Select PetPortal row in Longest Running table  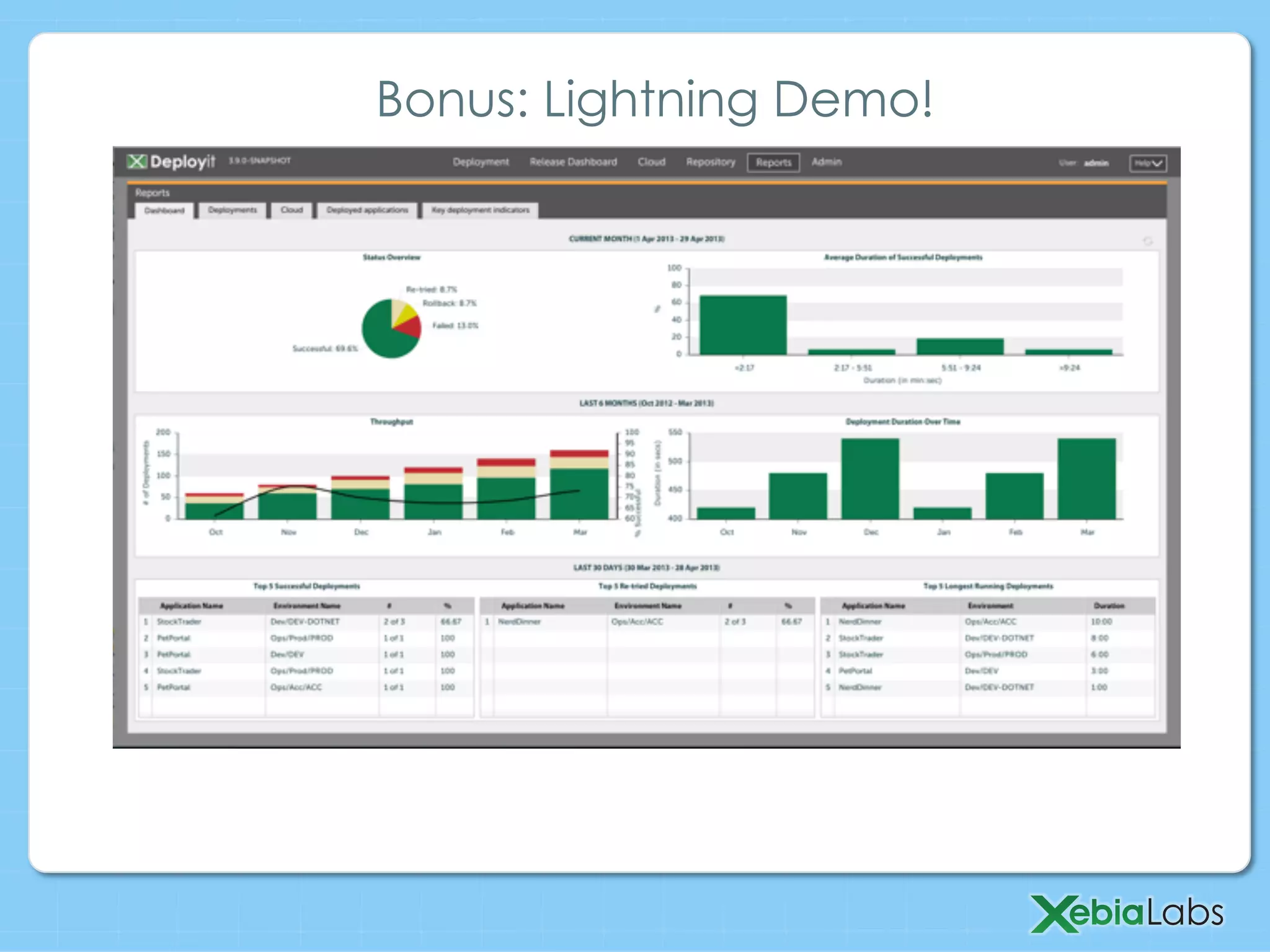[x=988, y=671]
